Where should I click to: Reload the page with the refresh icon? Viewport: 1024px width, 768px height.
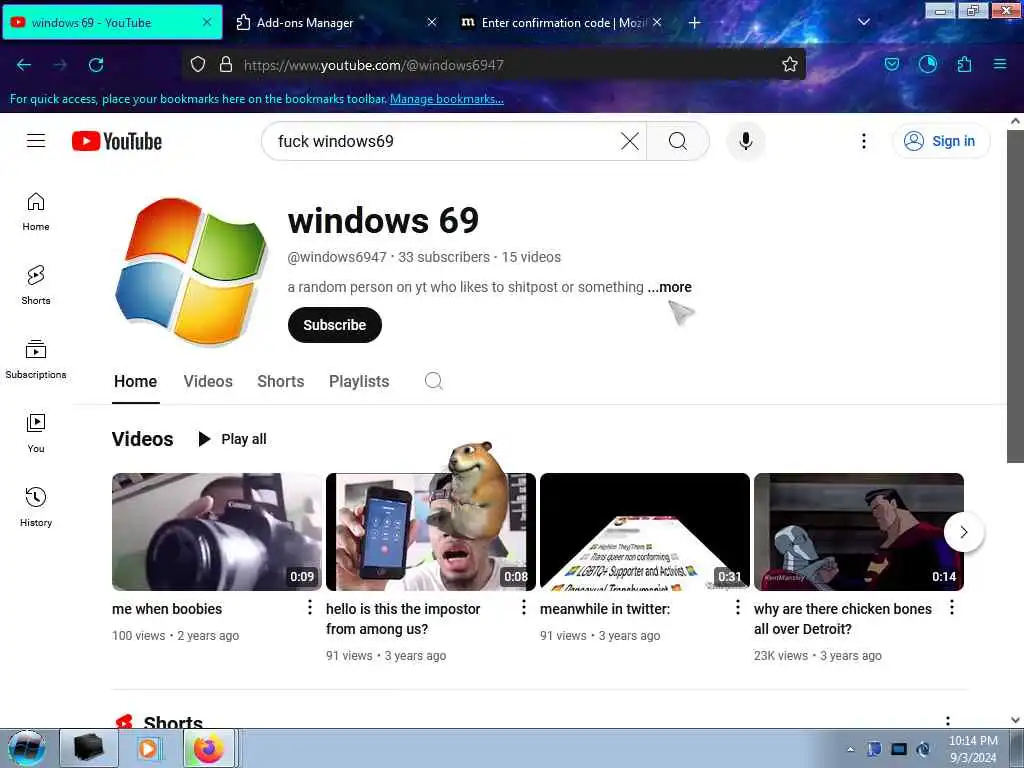96,65
